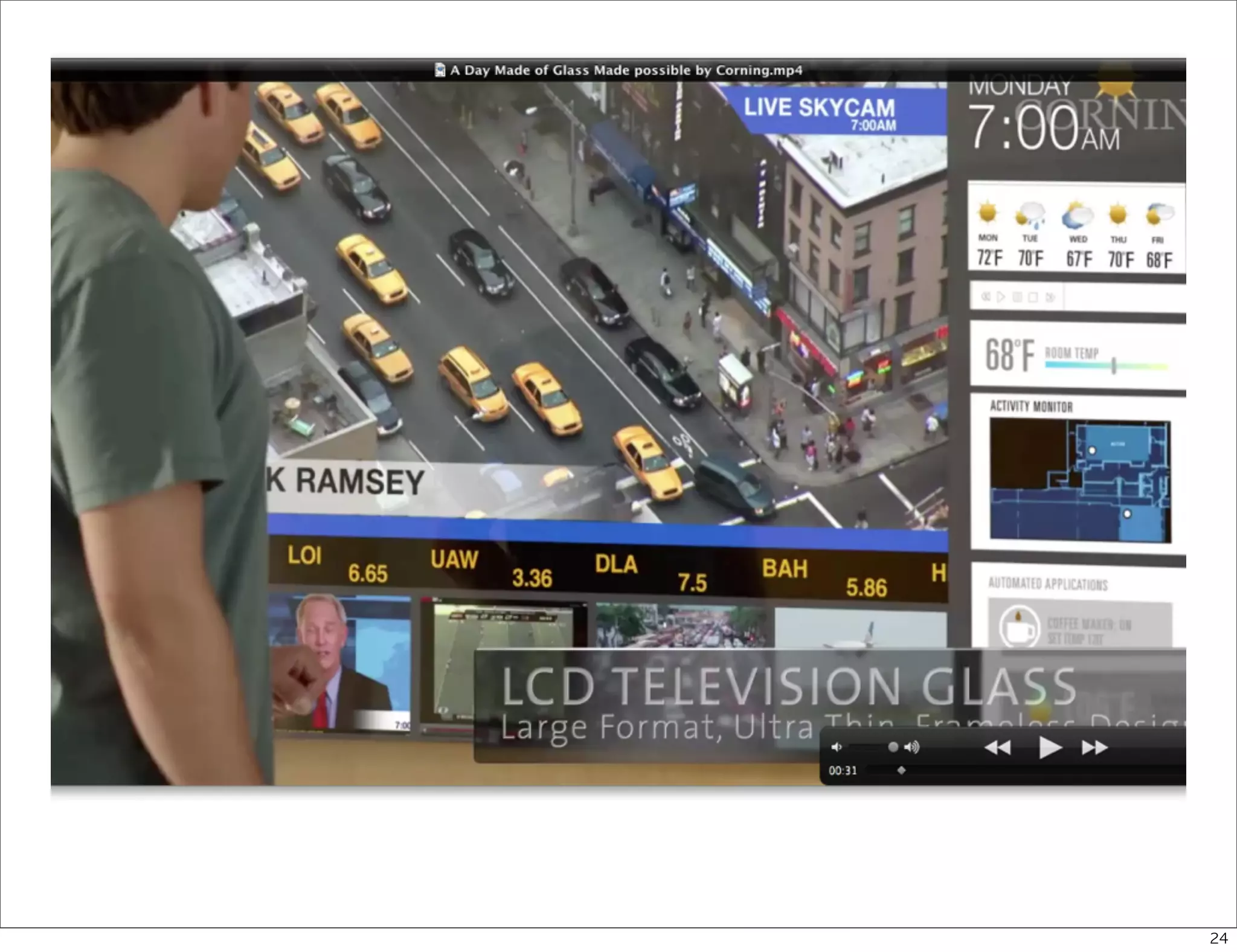
Task: Click the volume slider knob
Action: 893,747
